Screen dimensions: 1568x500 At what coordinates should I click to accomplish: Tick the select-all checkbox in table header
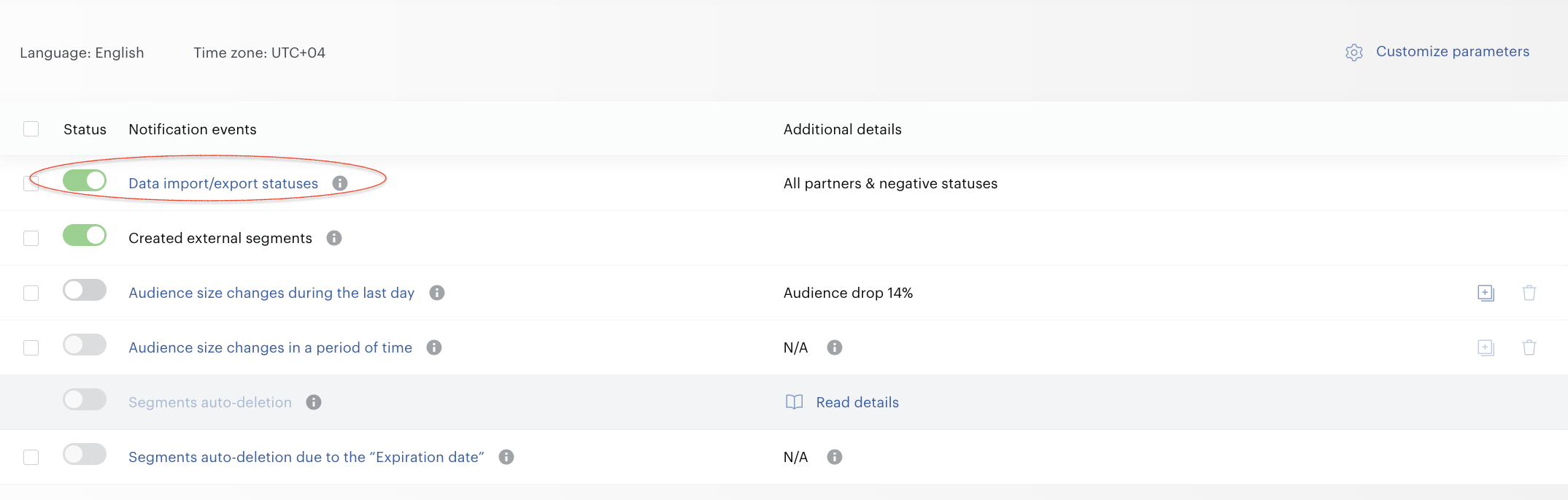pos(31,129)
